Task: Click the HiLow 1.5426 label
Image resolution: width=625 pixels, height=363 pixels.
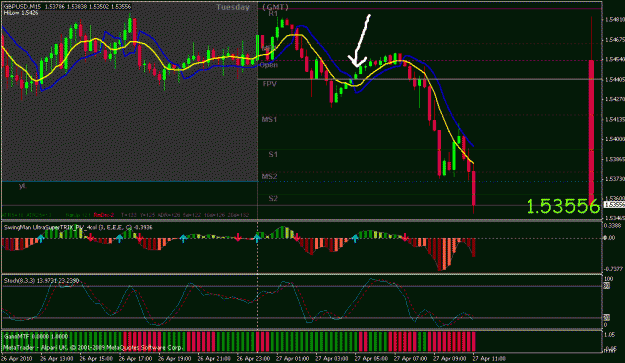Action: click(21, 13)
